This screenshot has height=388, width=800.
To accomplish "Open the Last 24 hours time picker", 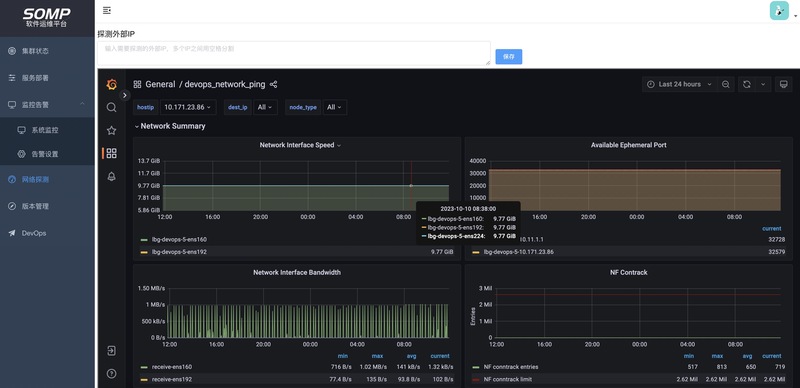I will [x=679, y=84].
